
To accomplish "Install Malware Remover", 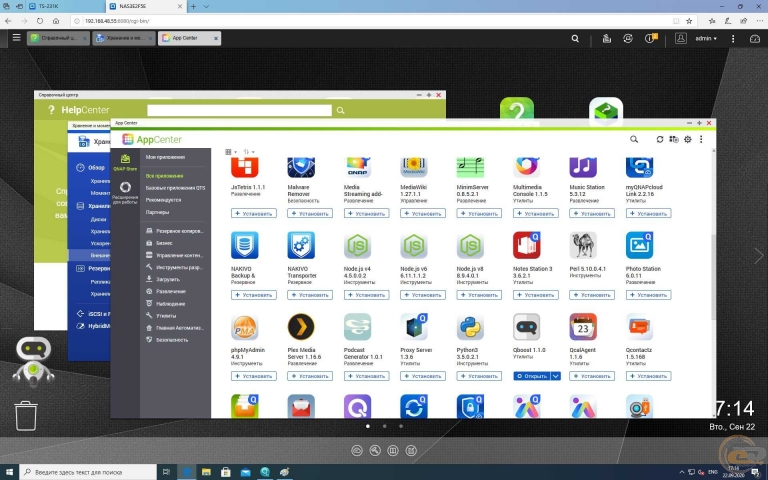I will [310, 214].
